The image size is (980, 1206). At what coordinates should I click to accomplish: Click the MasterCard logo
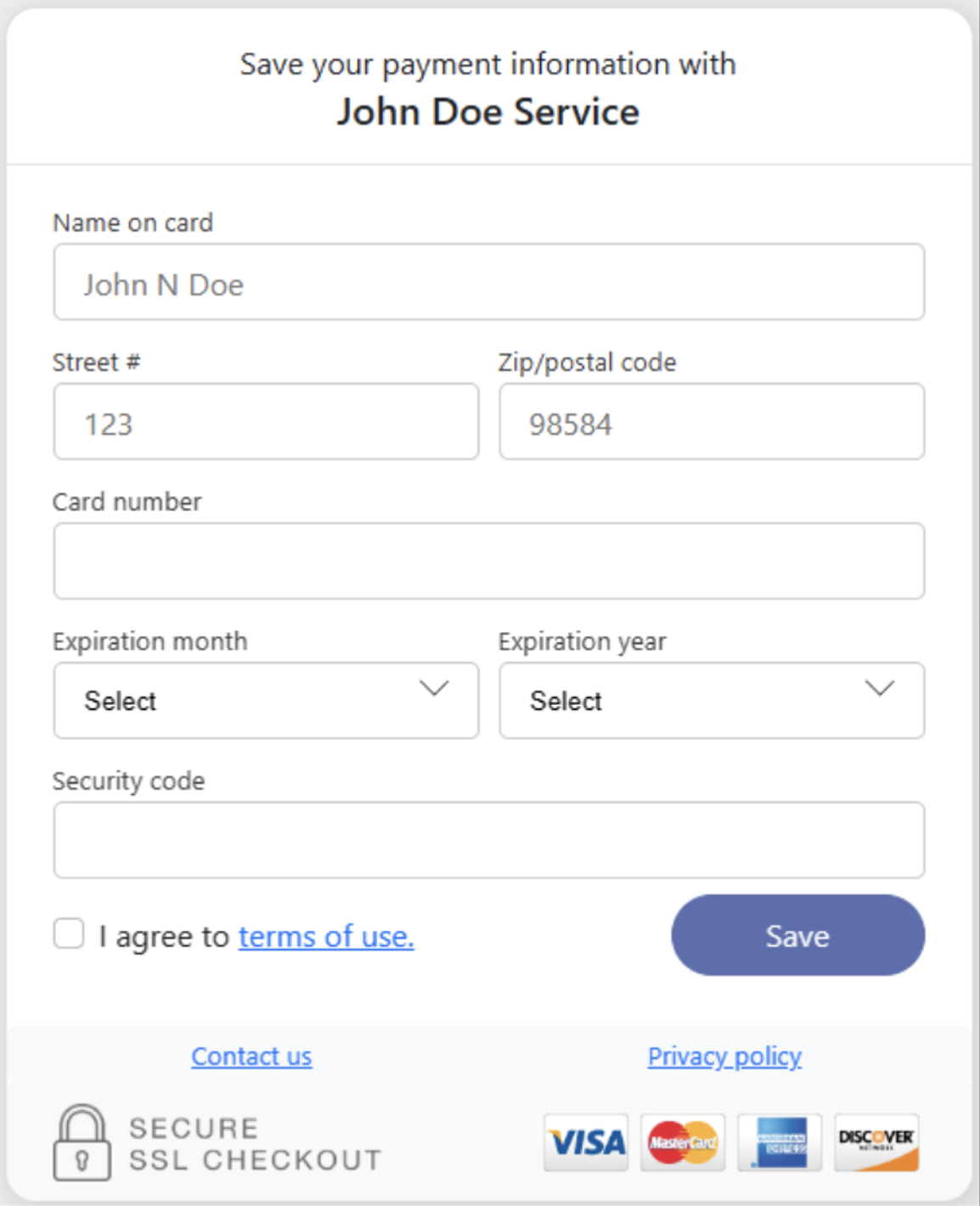tap(683, 1142)
